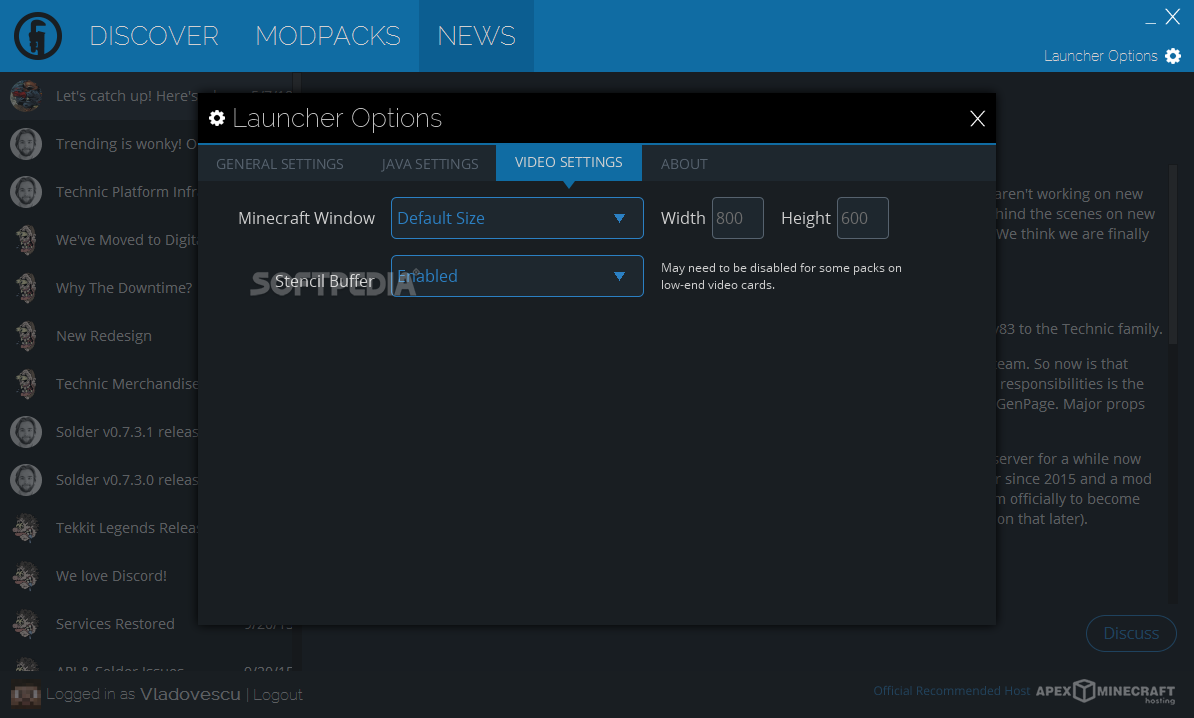The width and height of the screenshot is (1194, 718).
Task: Switch to General Settings tab
Action: [x=279, y=164]
